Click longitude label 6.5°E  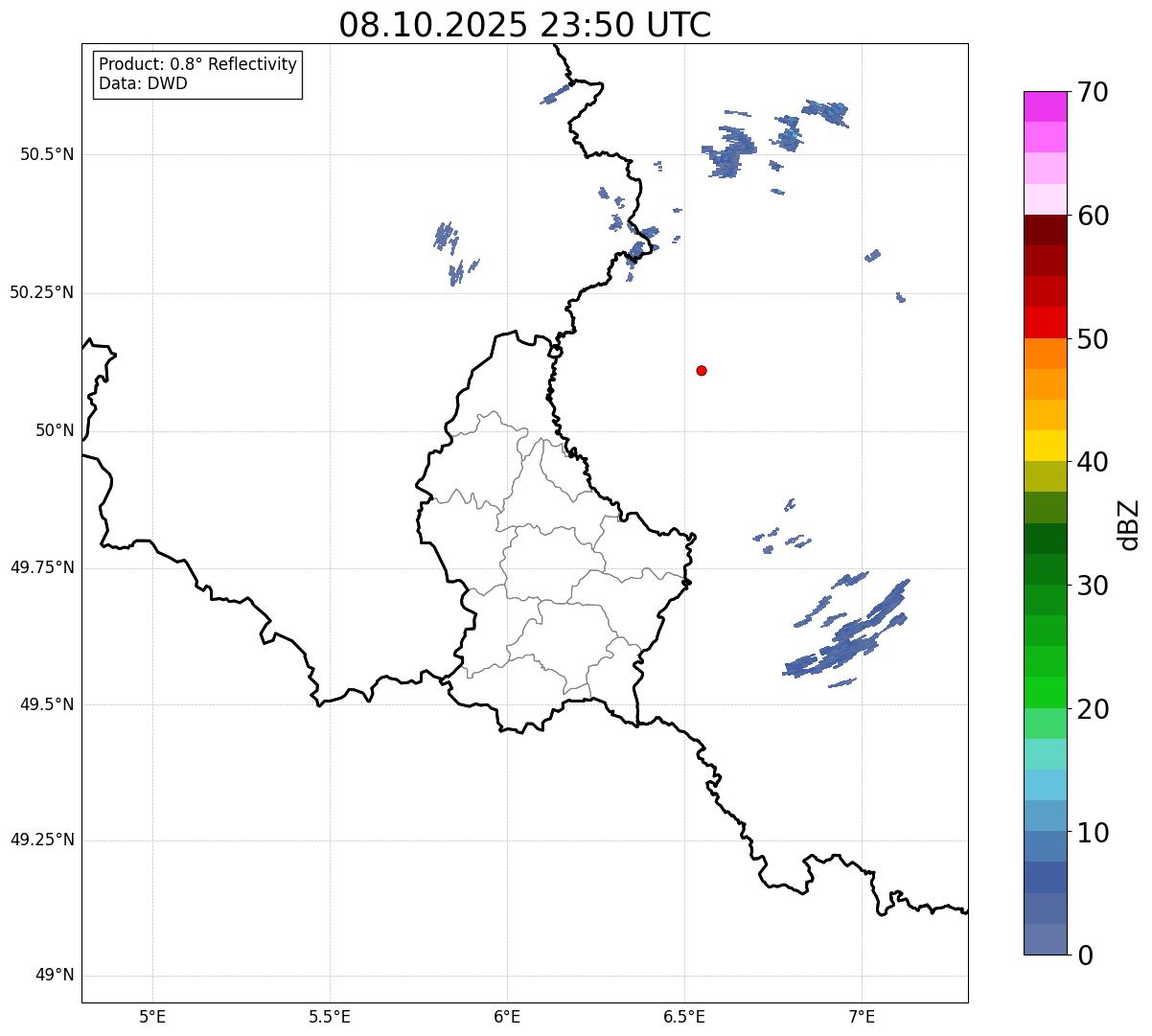pyautogui.click(x=684, y=1017)
